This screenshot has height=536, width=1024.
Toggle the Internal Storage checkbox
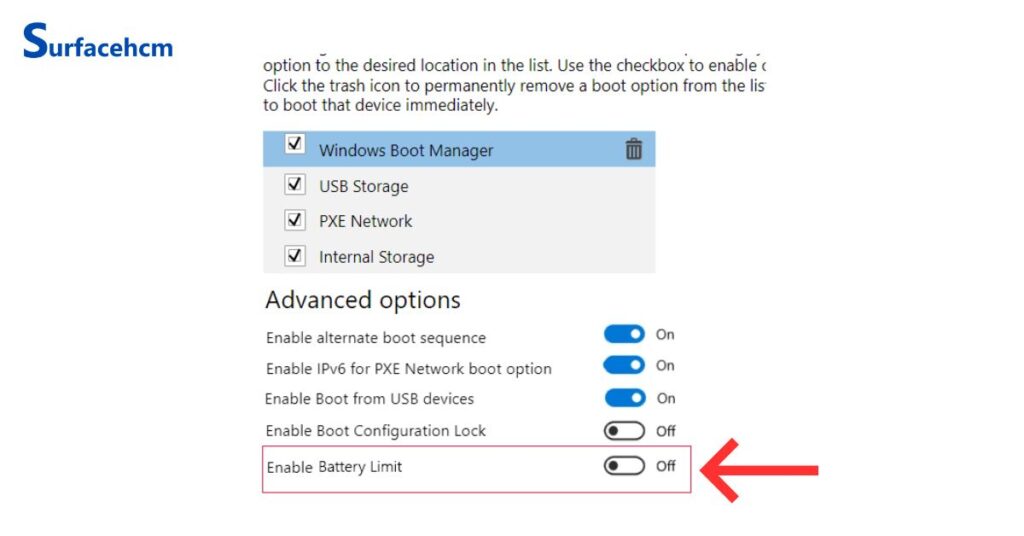coord(294,255)
